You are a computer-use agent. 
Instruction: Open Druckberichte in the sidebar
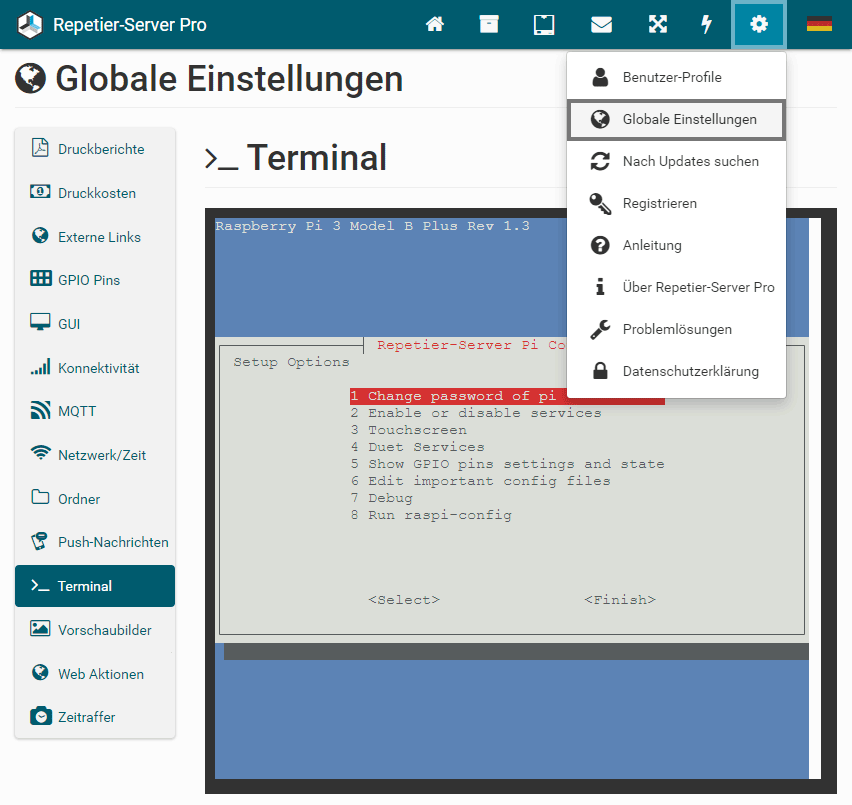pos(95,149)
